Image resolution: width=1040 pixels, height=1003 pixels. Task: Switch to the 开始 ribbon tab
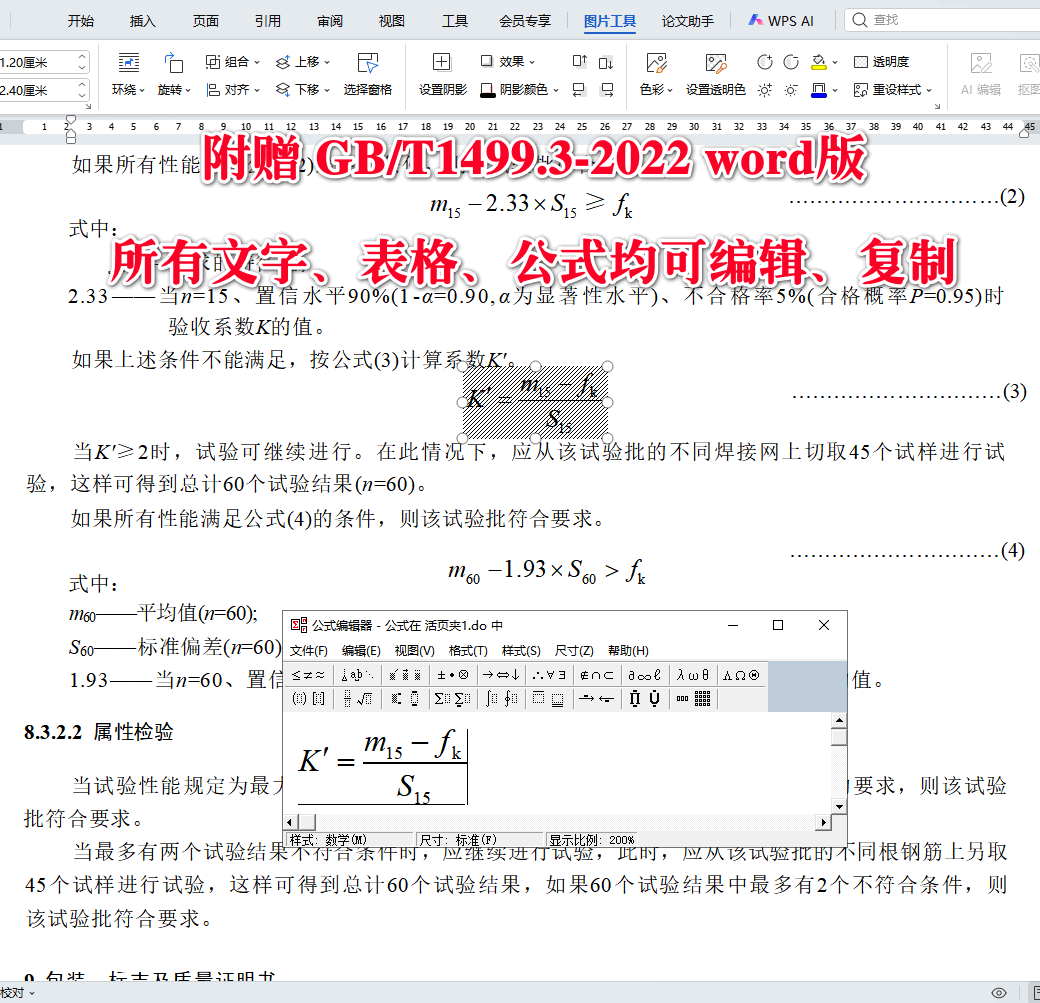click(x=80, y=21)
